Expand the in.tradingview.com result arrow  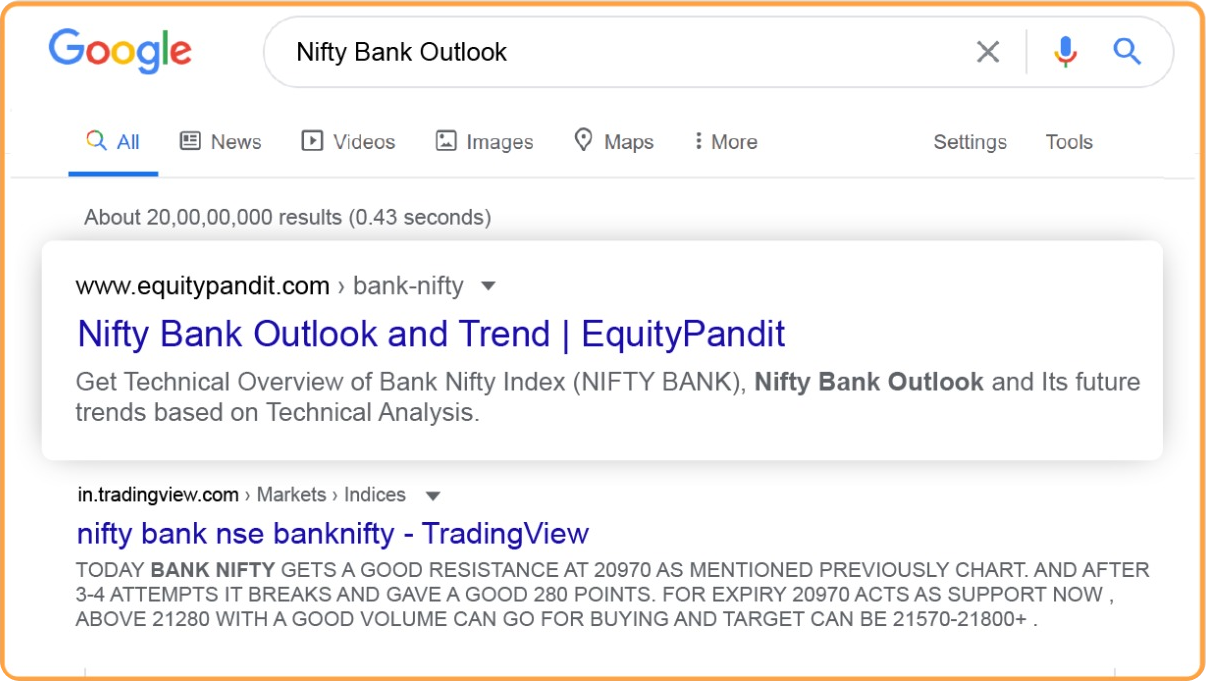(x=432, y=495)
